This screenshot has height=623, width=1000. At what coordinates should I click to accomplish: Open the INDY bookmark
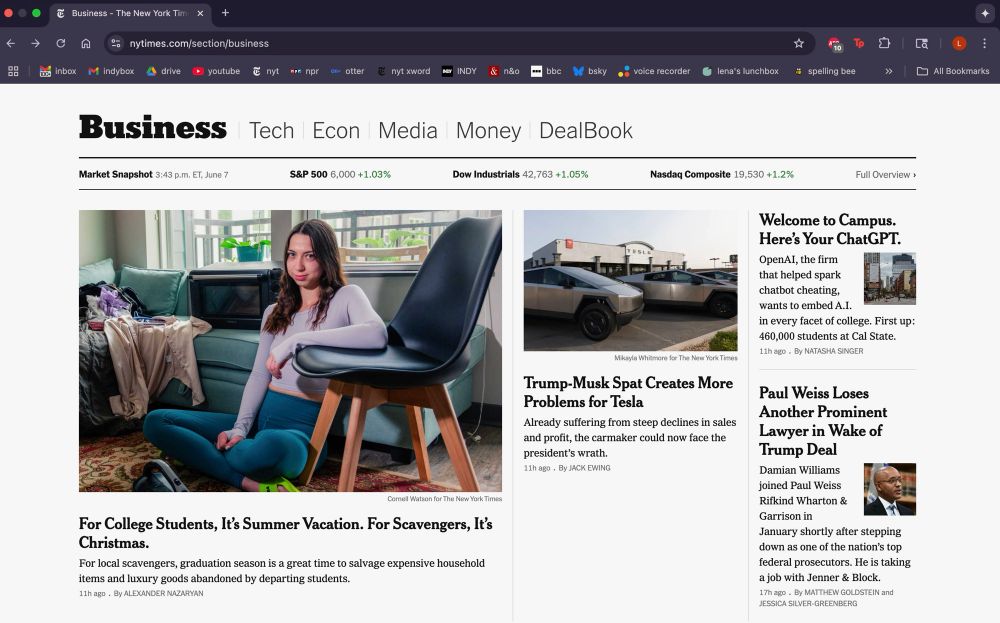(x=459, y=71)
